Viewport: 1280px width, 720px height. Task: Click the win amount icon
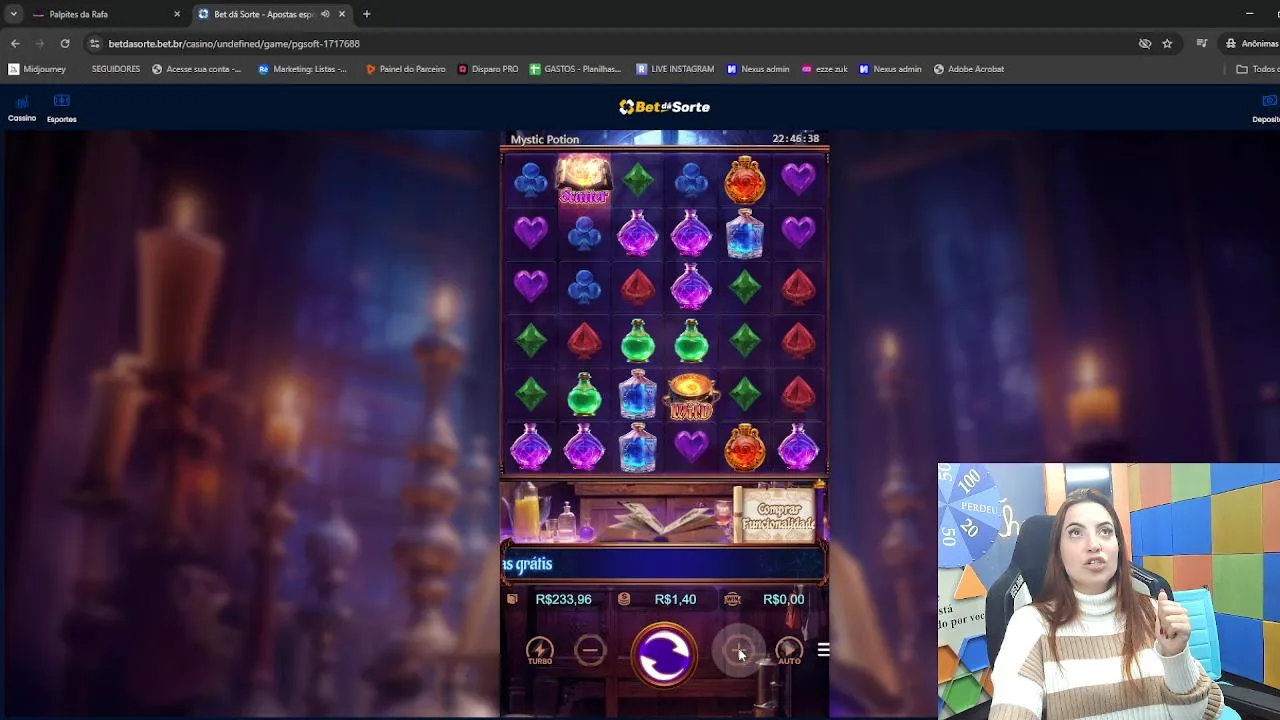tap(732, 599)
